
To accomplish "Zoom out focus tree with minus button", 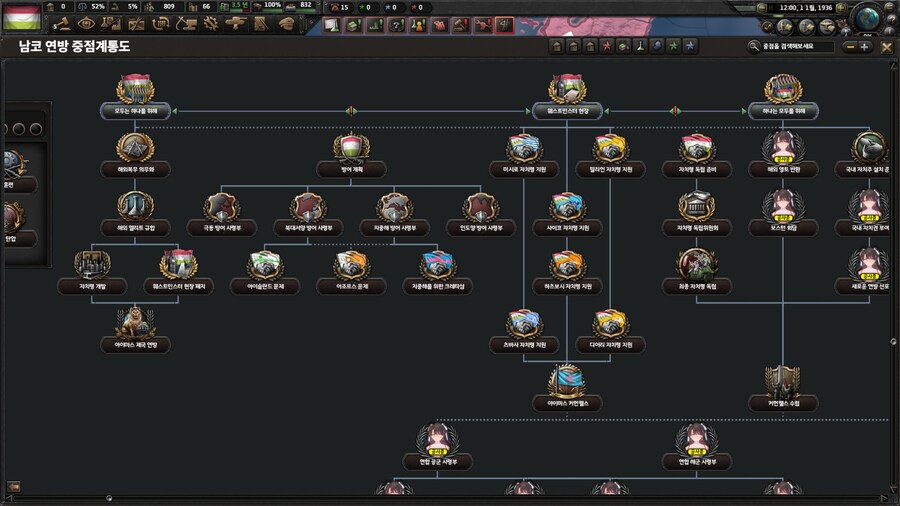I will click(849, 46).
